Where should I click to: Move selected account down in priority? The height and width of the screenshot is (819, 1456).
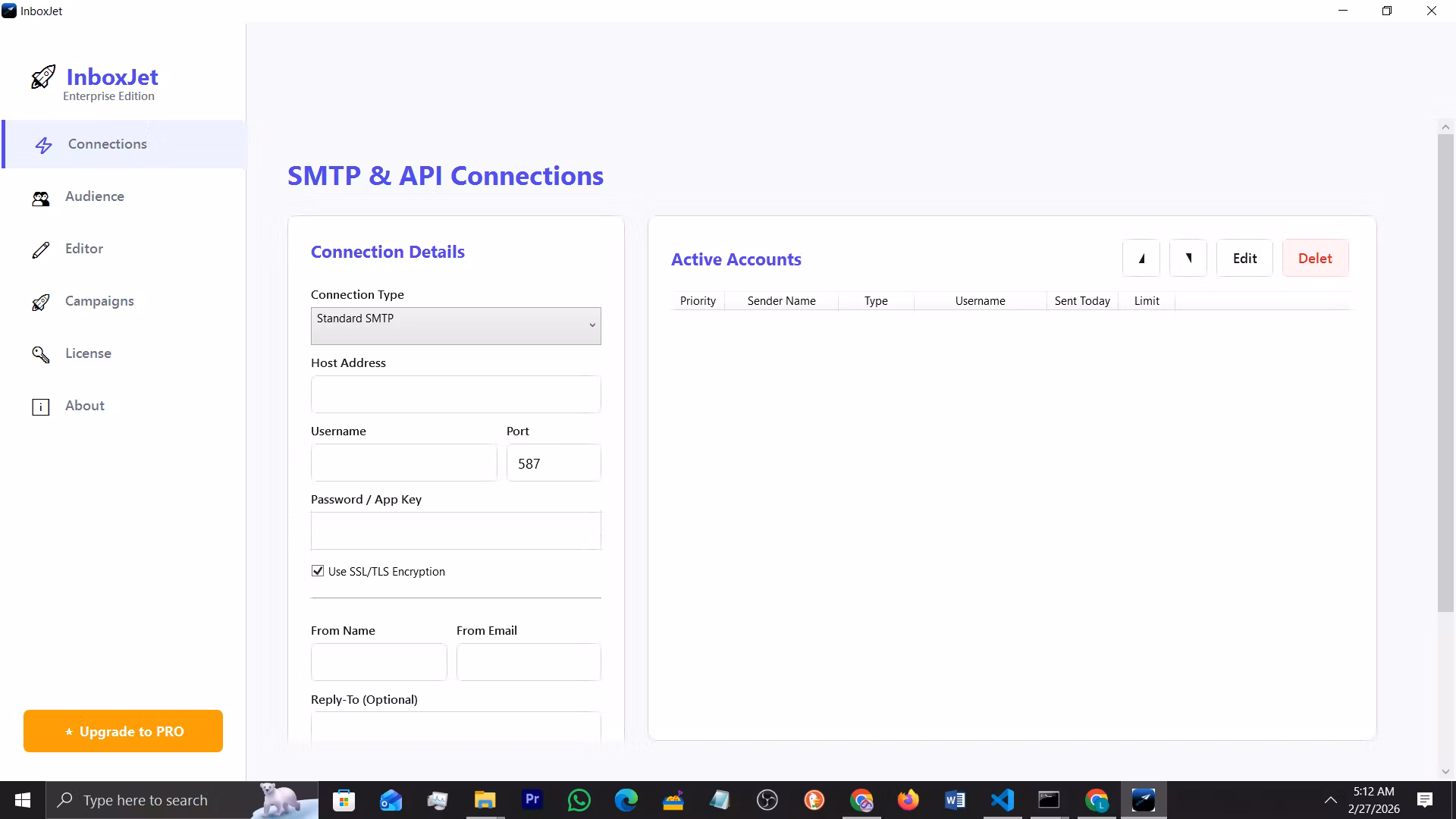1188,259
